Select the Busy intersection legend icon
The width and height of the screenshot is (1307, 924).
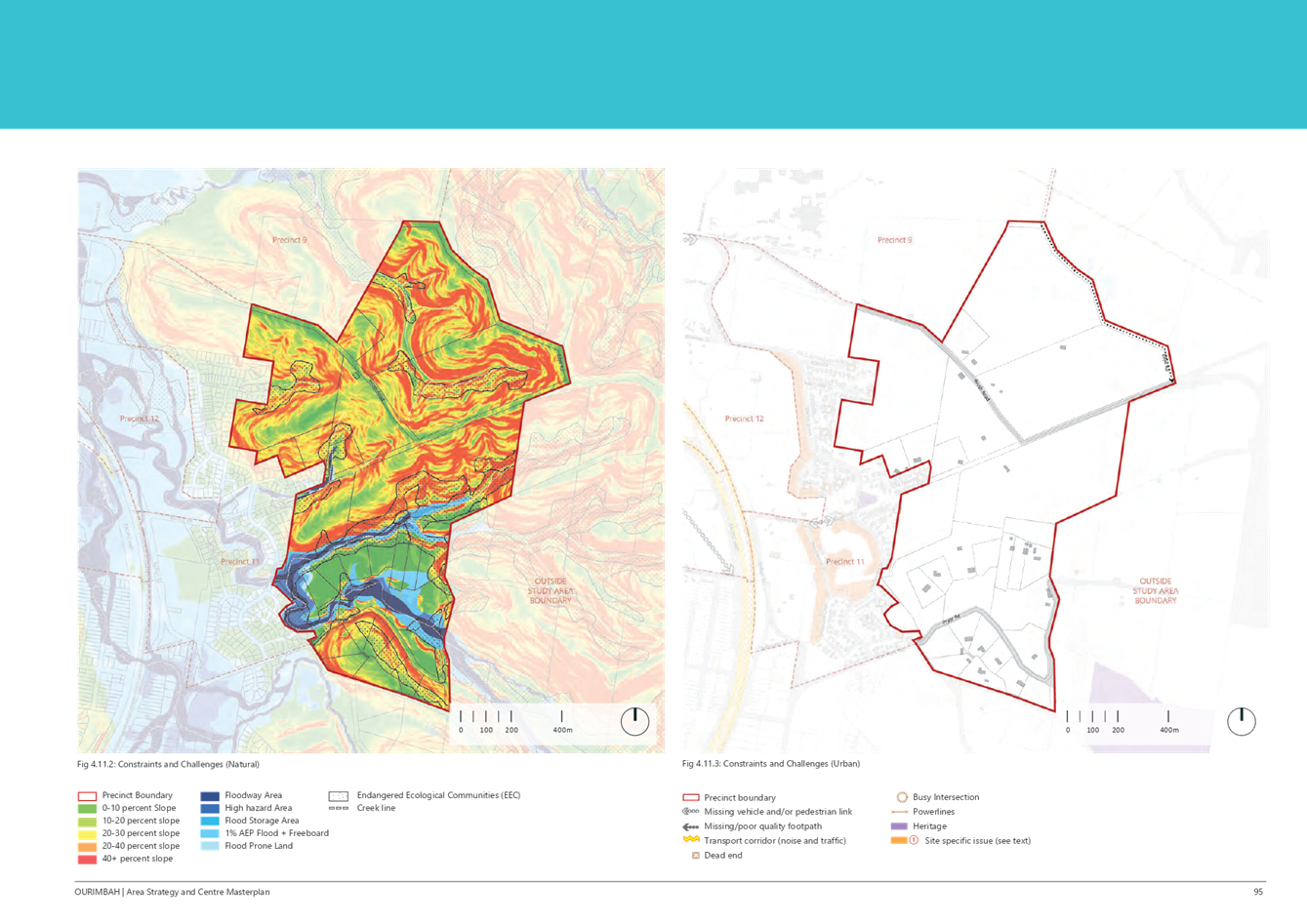click(902, 797)
